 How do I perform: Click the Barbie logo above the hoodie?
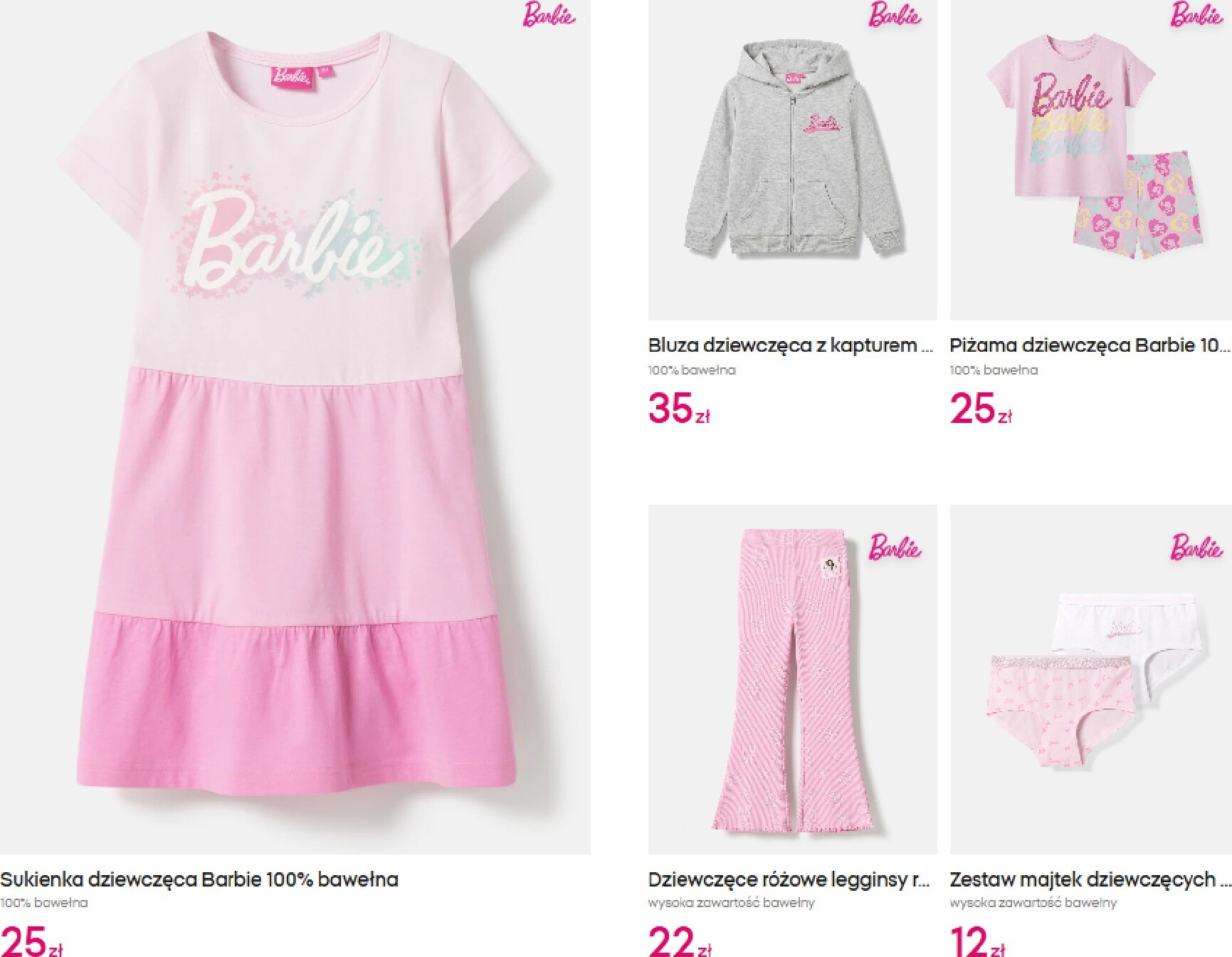(895, 15)
